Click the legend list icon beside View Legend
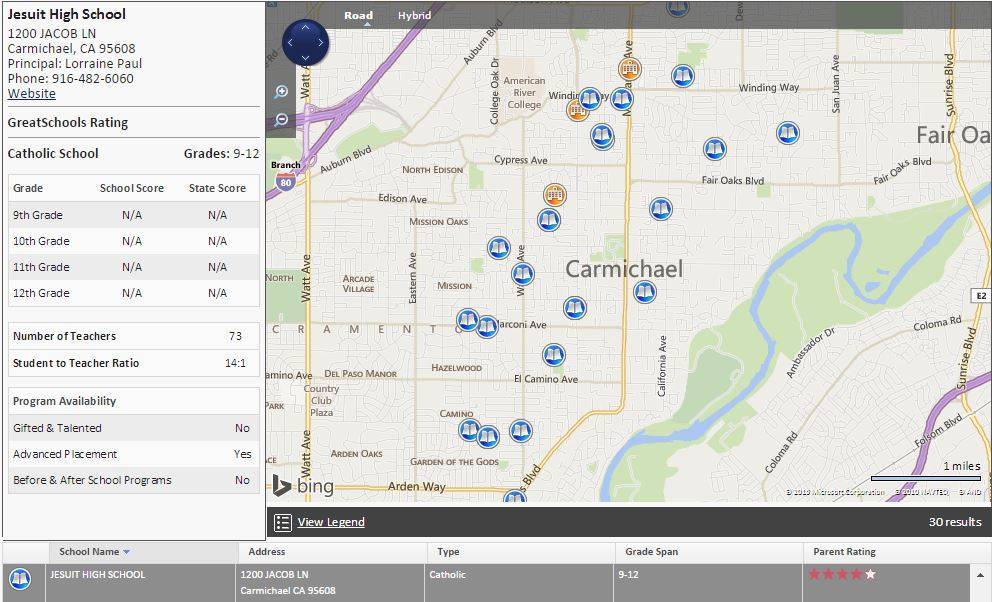992x602 pixels. [x=285, y=521]
